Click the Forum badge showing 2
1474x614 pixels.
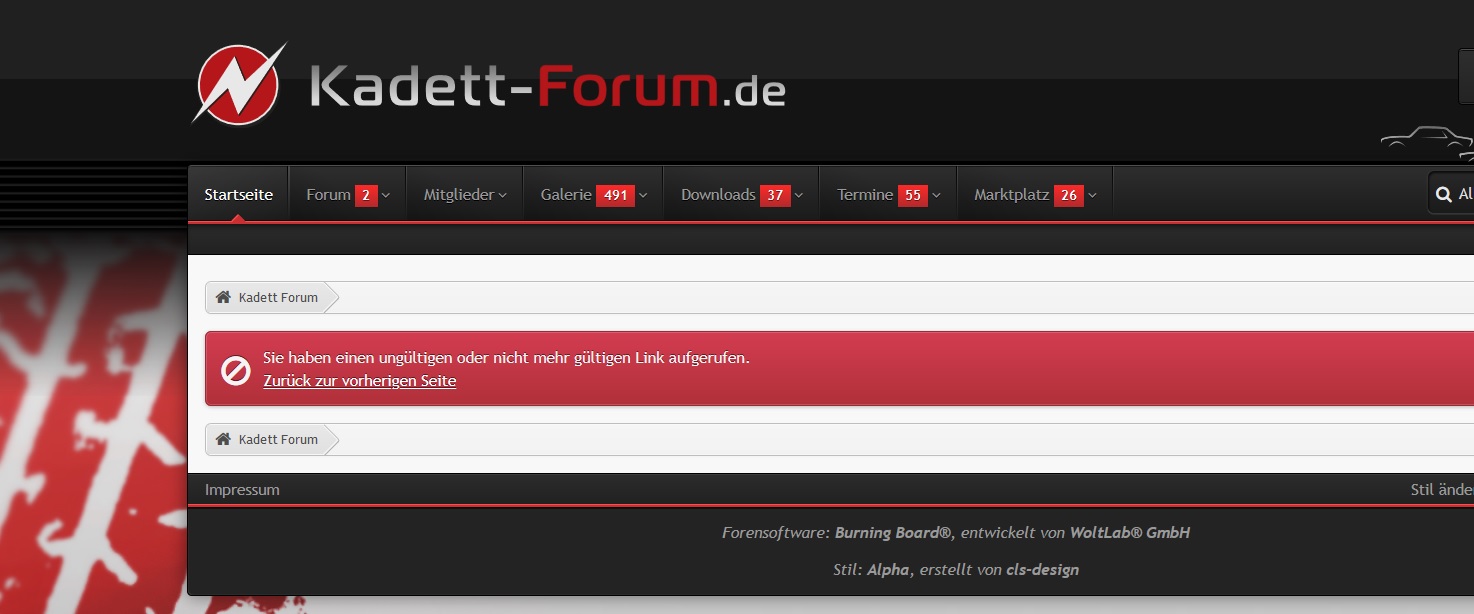[x=366, y=195]
